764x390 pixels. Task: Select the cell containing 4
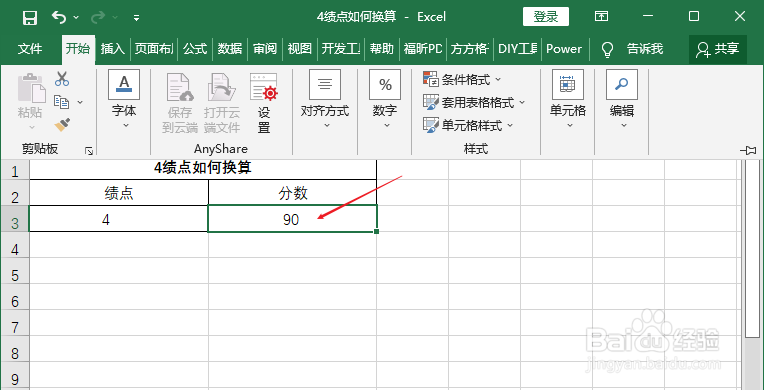(119, 219)
